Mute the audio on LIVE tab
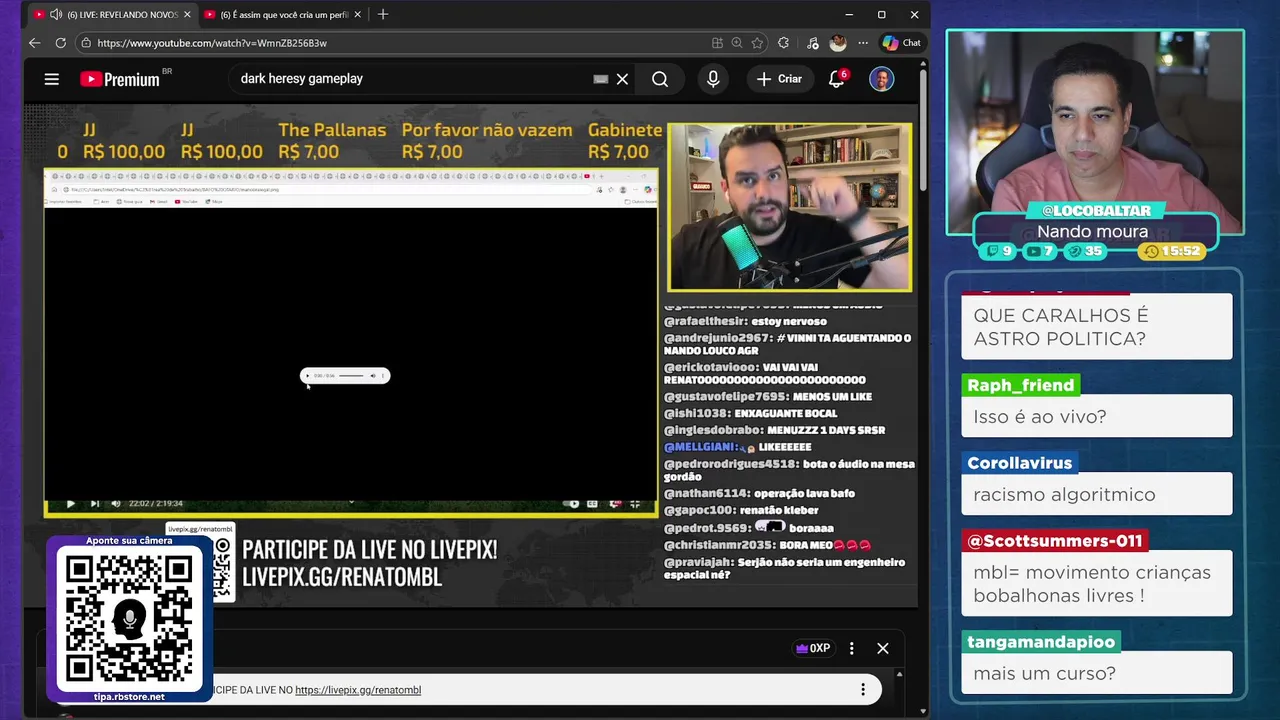Screen dimensions: 1280x720 click(55, 15)
